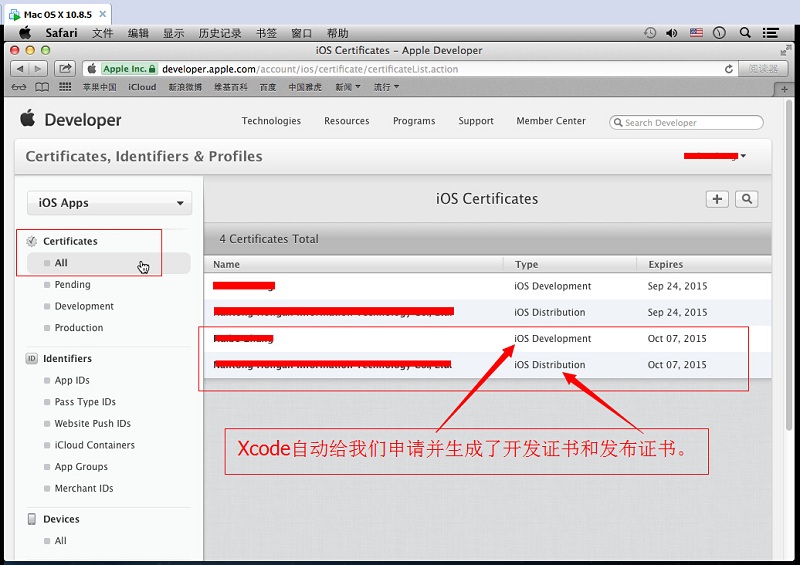The width and height of the screenshot is (800, 565).
Task: Open the 书签 menu
Action: pyautogui.click(x=266, y=33)
